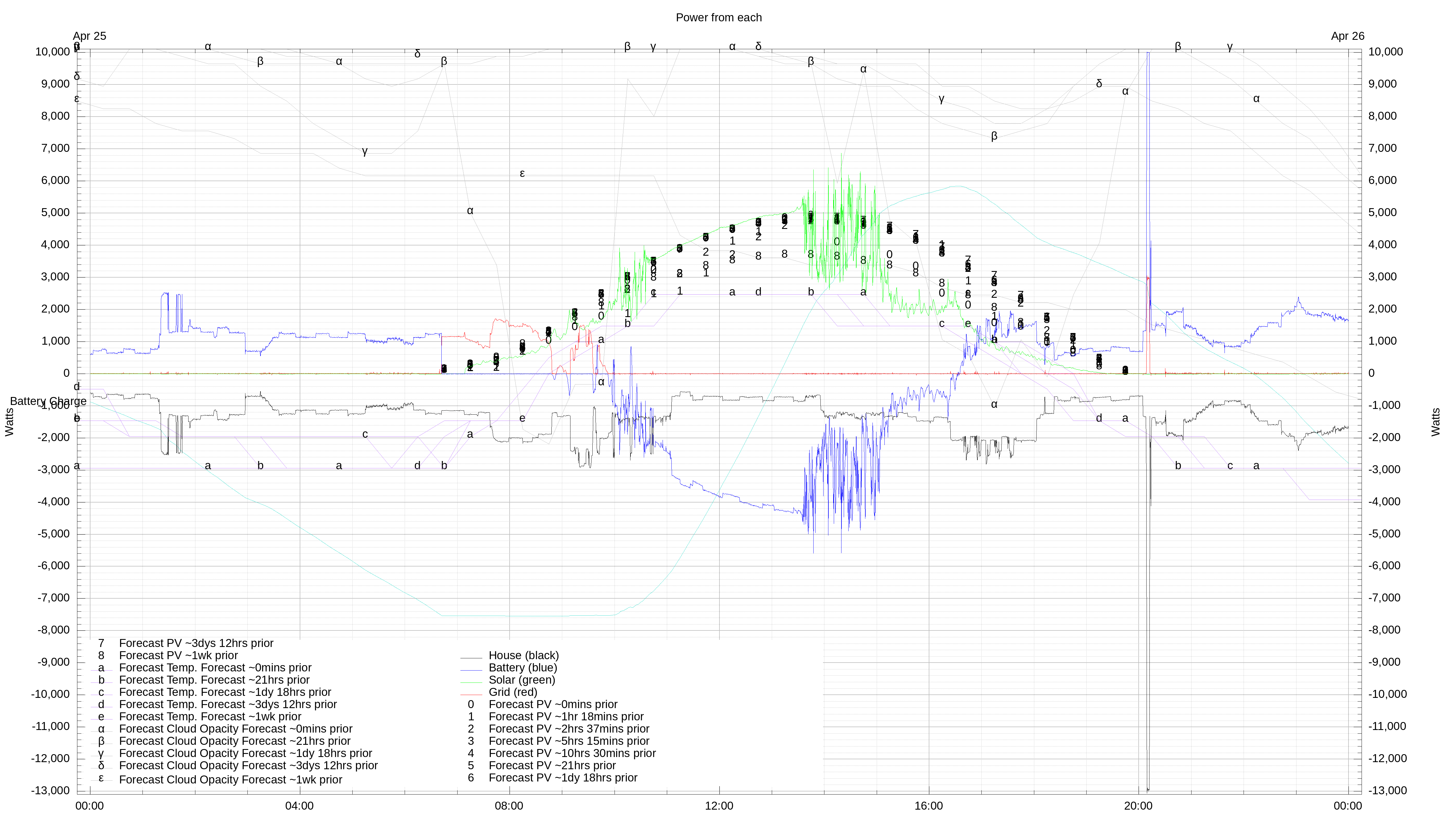Click the left axis '-13,000' tick label

50,791
